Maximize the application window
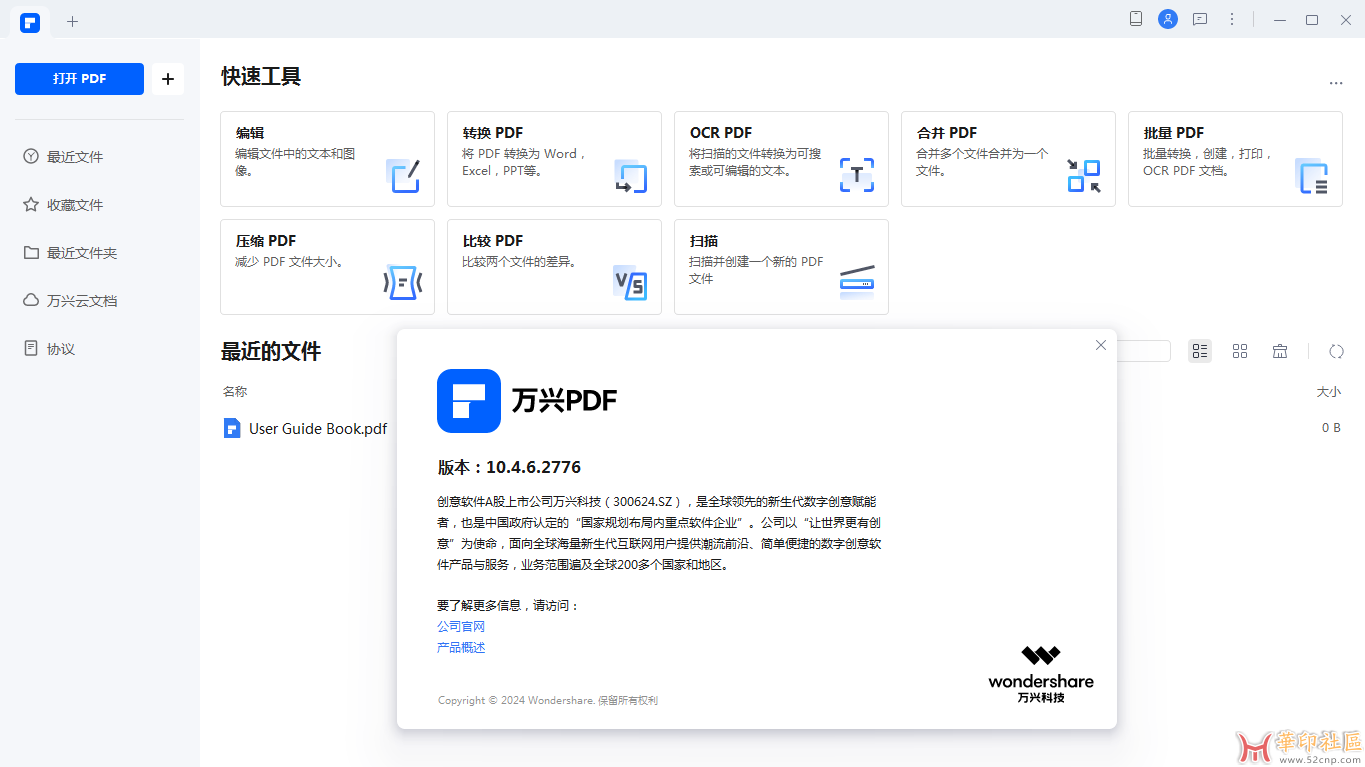1365x767 pixels. [x=1312, y=19]
